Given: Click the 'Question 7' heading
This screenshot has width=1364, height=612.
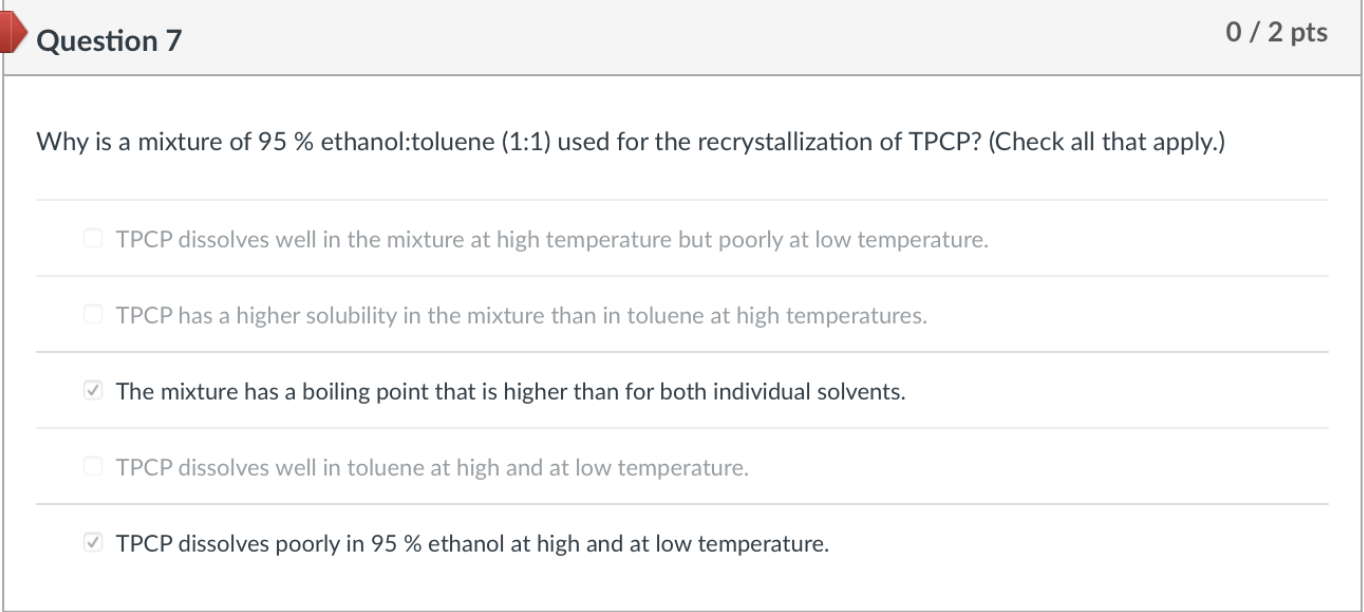Looking at the screenshot, I should point(109,41).
